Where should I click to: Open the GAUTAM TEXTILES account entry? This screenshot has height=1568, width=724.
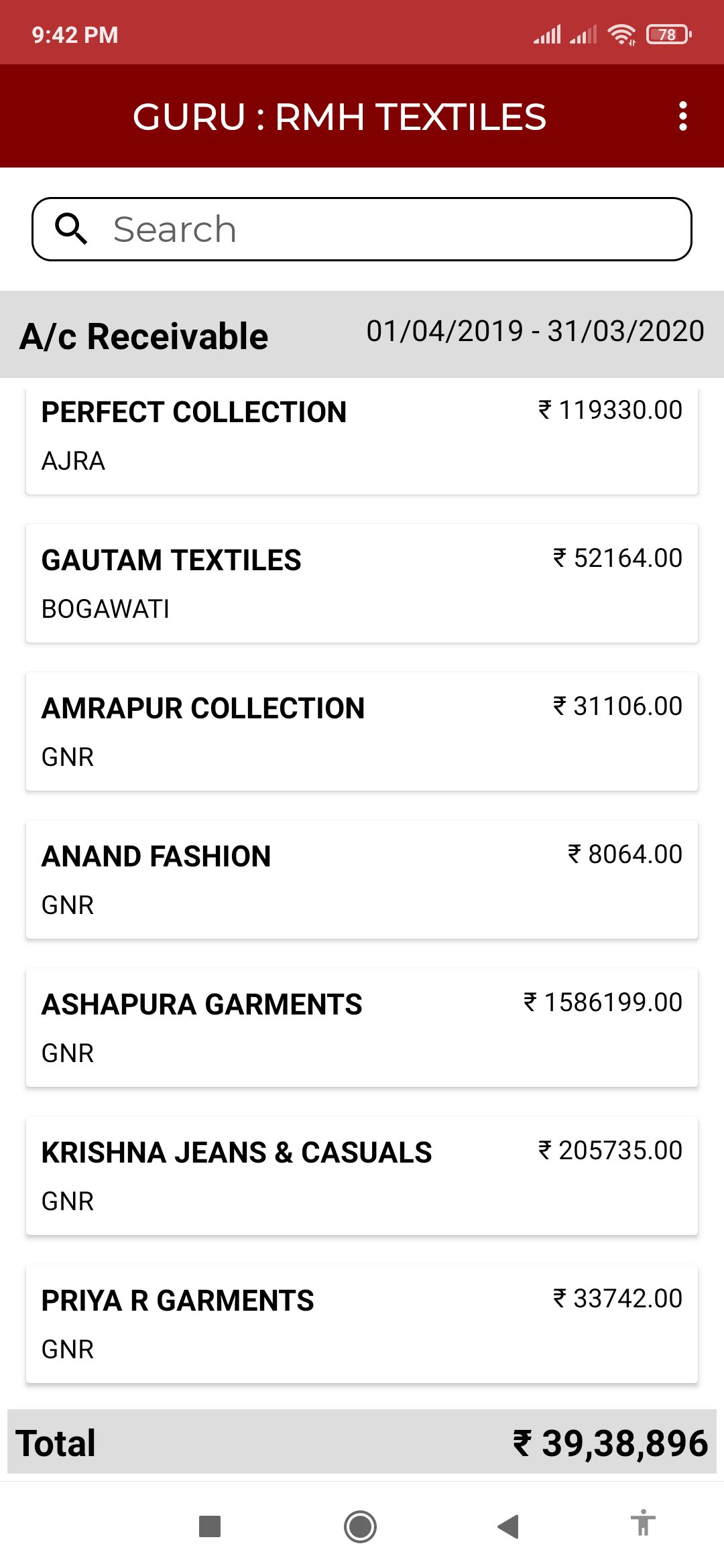pos(362,584)
